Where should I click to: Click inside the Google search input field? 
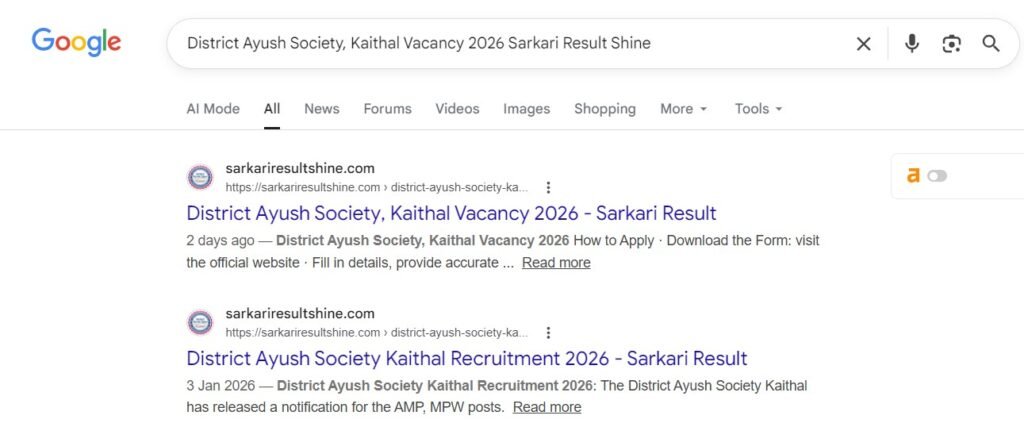(500, 44)
